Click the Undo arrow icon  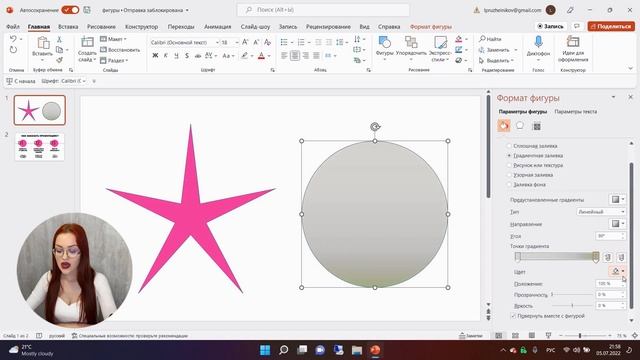click(13, 39)
